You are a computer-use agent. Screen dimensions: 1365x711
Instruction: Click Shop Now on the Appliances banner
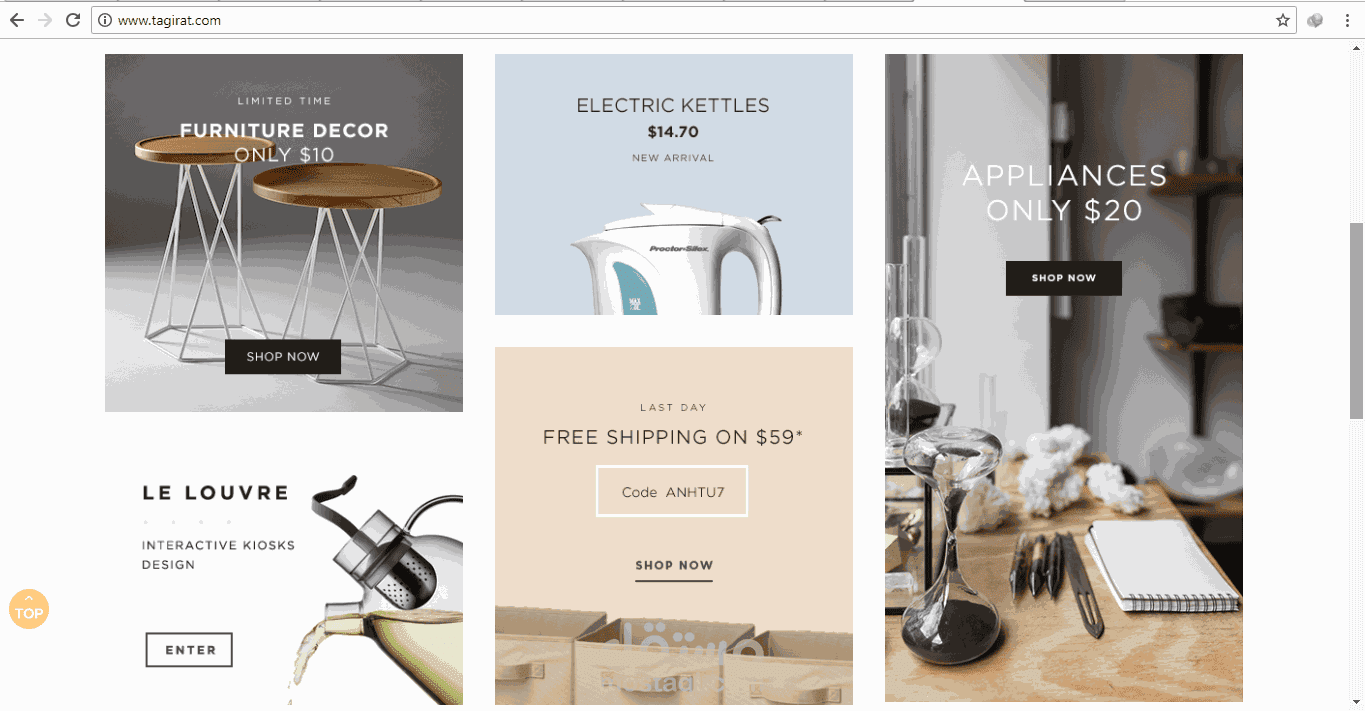[1064, 278]
